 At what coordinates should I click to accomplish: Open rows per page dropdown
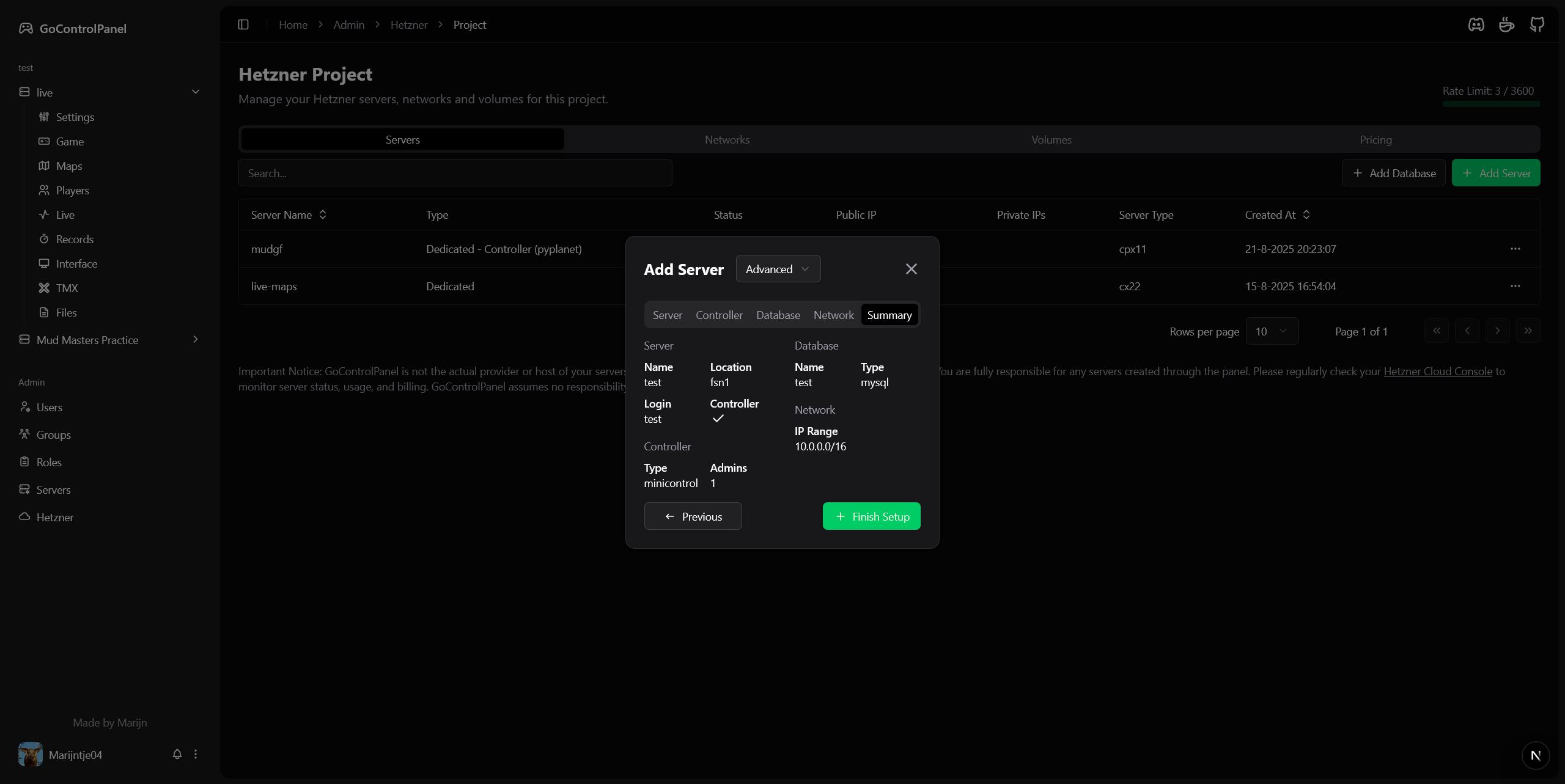(x=1272, y=331)
